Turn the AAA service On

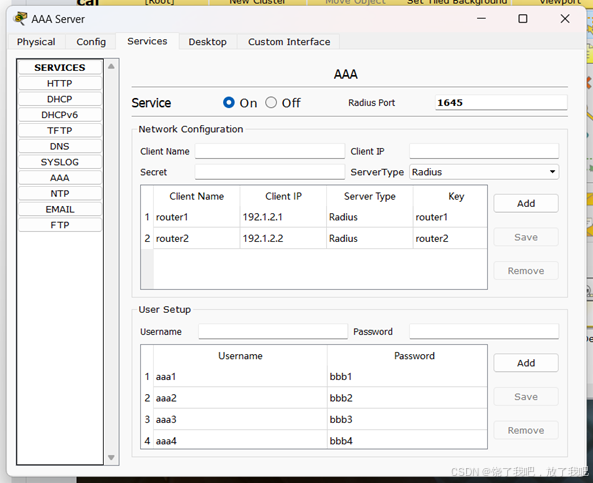click(229, 103)
